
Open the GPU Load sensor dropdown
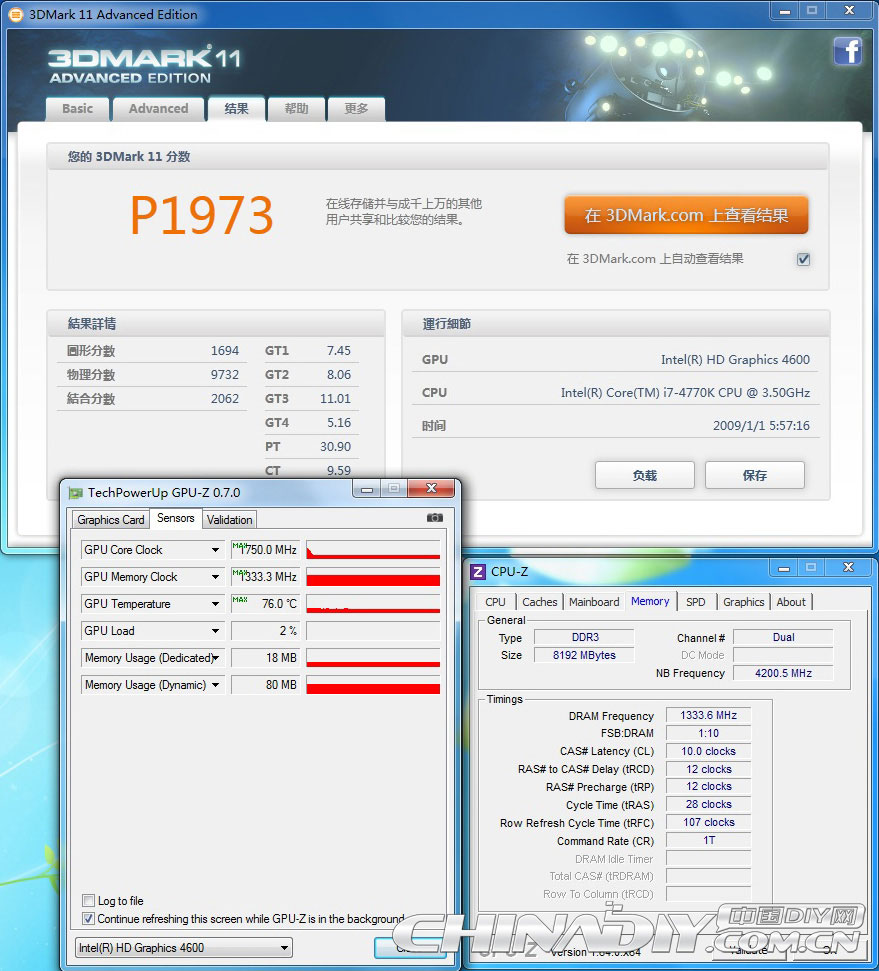pos(215,631)
